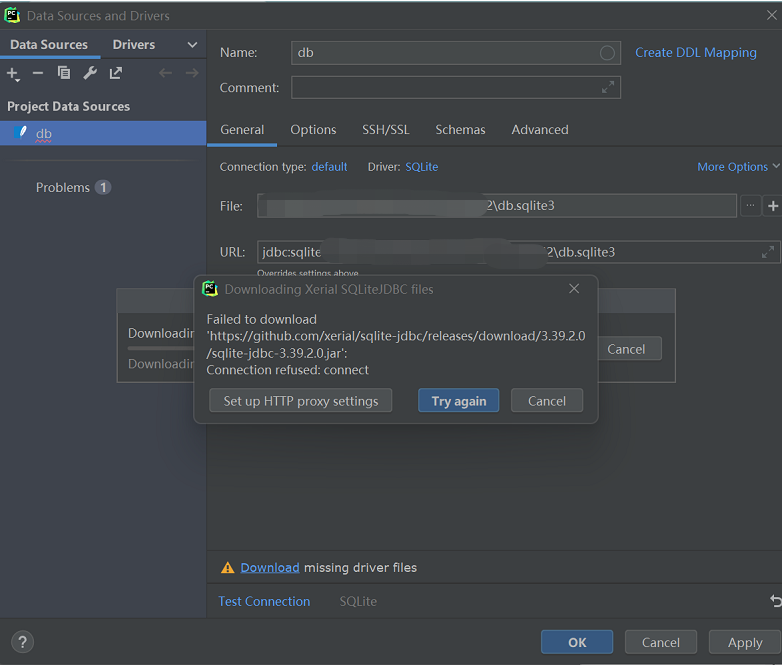
Task: Go back with left arrow icon
Action: [x=165, y=73]
